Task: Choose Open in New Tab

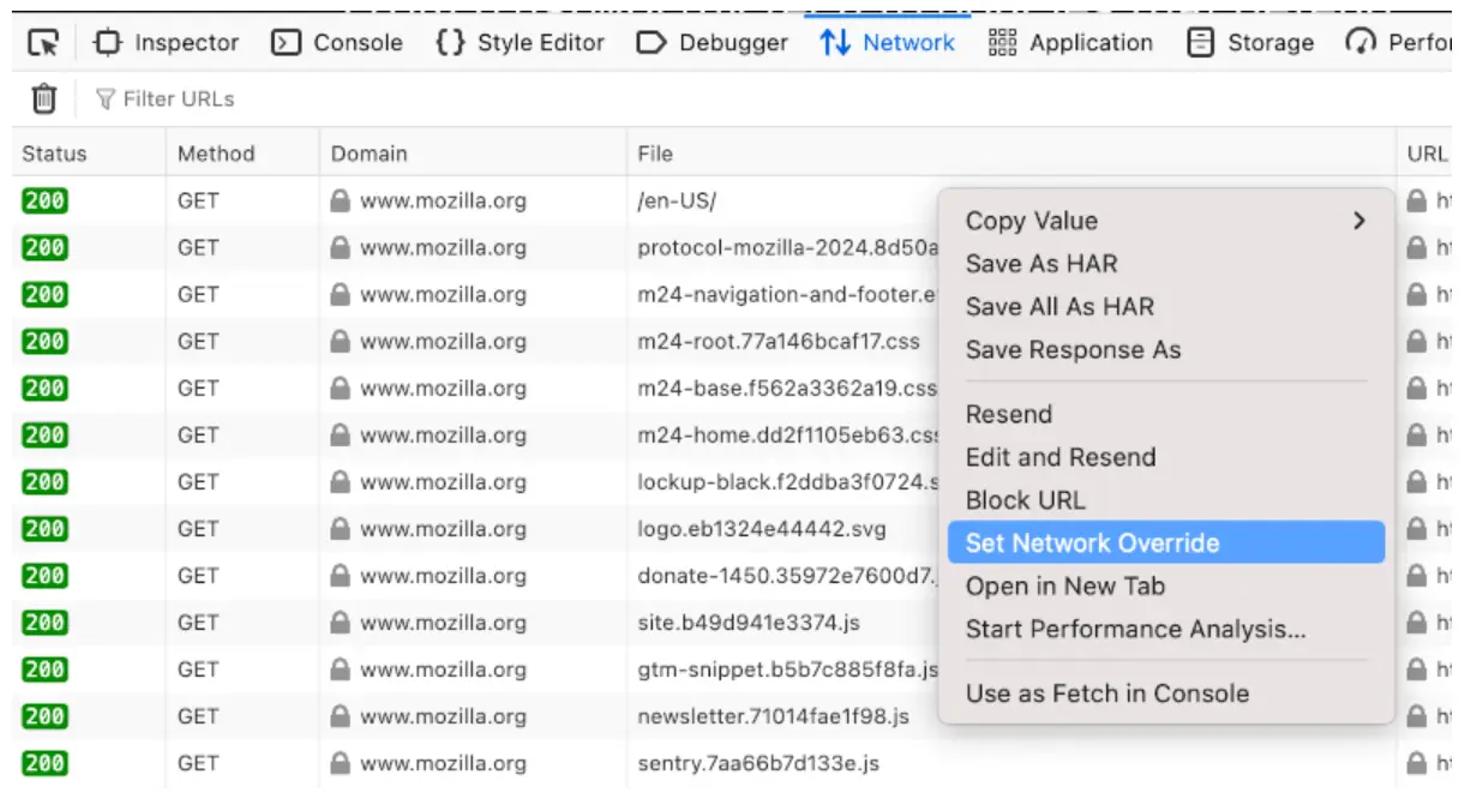Action: tap(1065, 586)
